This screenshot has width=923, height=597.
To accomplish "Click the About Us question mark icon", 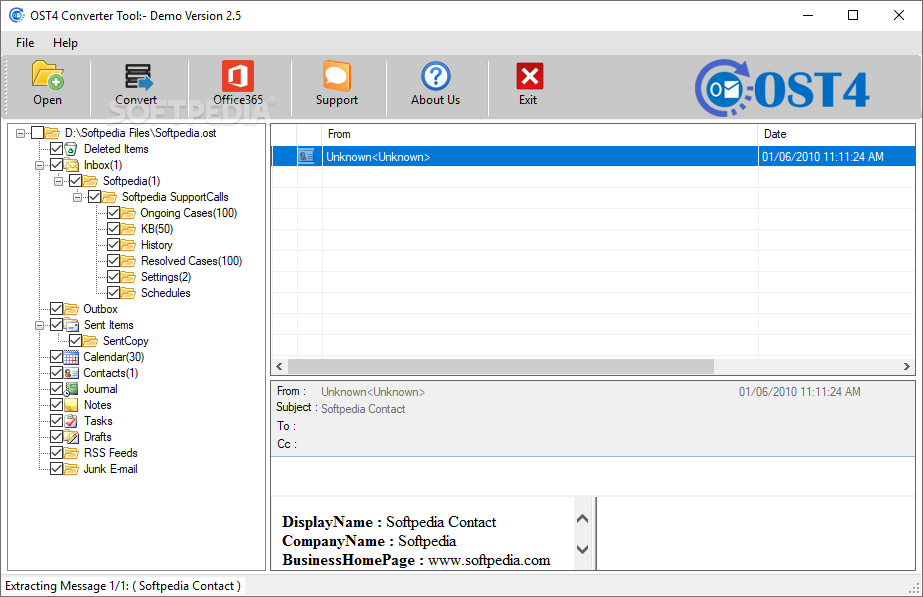I will click(x=436, y=77).
